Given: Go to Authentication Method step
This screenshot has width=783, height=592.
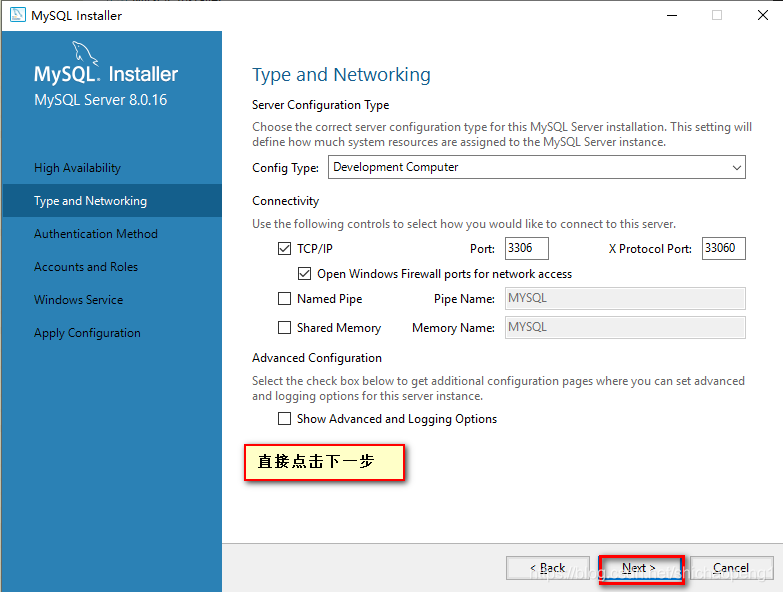Looking at the screenshot, I should click(x=96, y=234).
